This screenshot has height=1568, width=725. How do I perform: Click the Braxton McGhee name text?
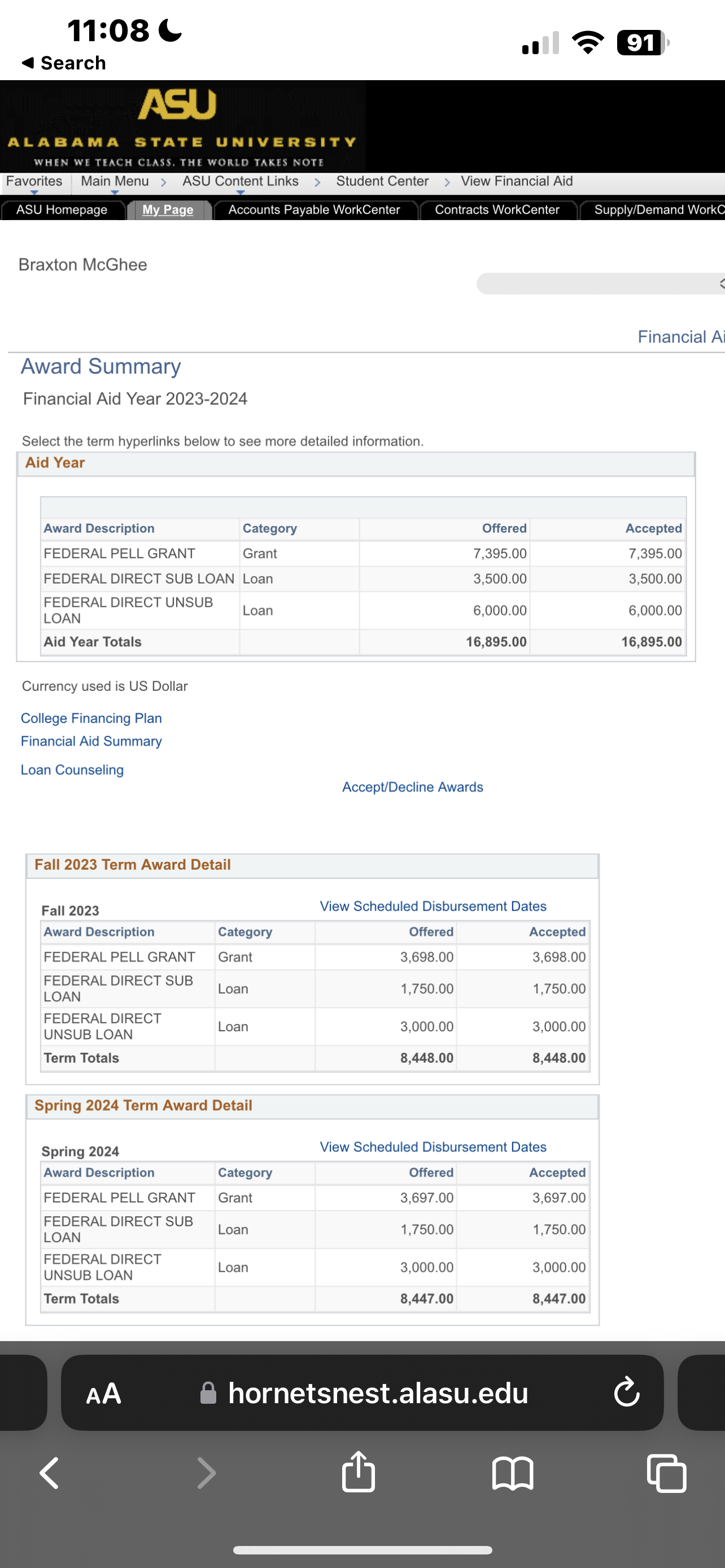coord(83,265)
